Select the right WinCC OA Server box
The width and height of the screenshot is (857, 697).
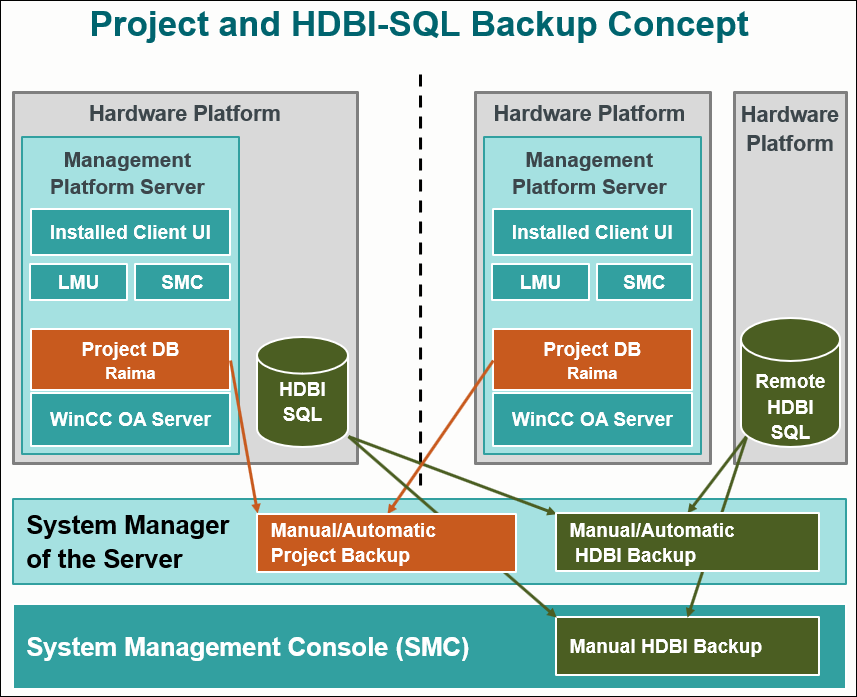pyautogui.click(x=592, y=419)
